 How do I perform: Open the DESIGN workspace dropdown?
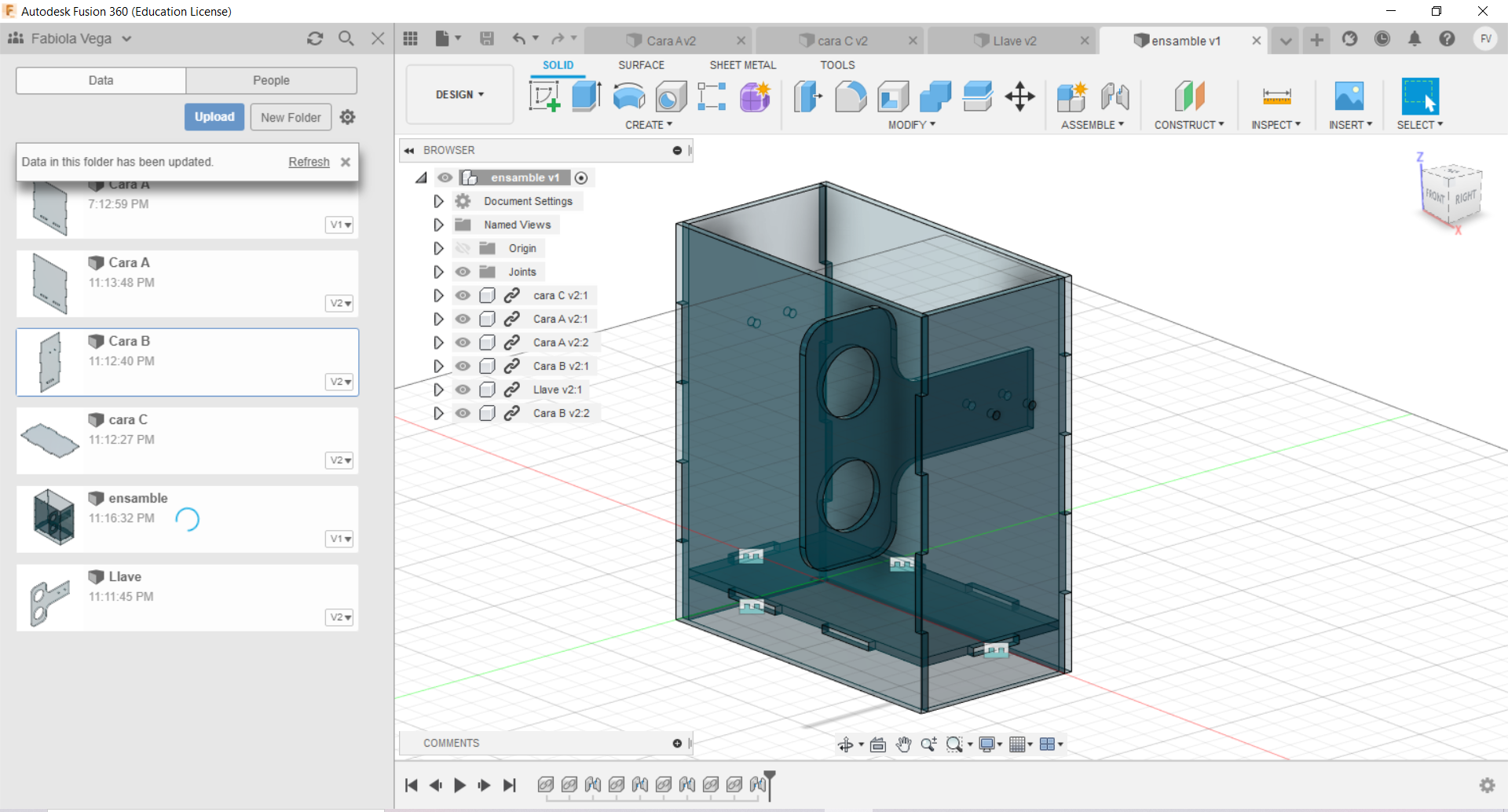[459, 94]
